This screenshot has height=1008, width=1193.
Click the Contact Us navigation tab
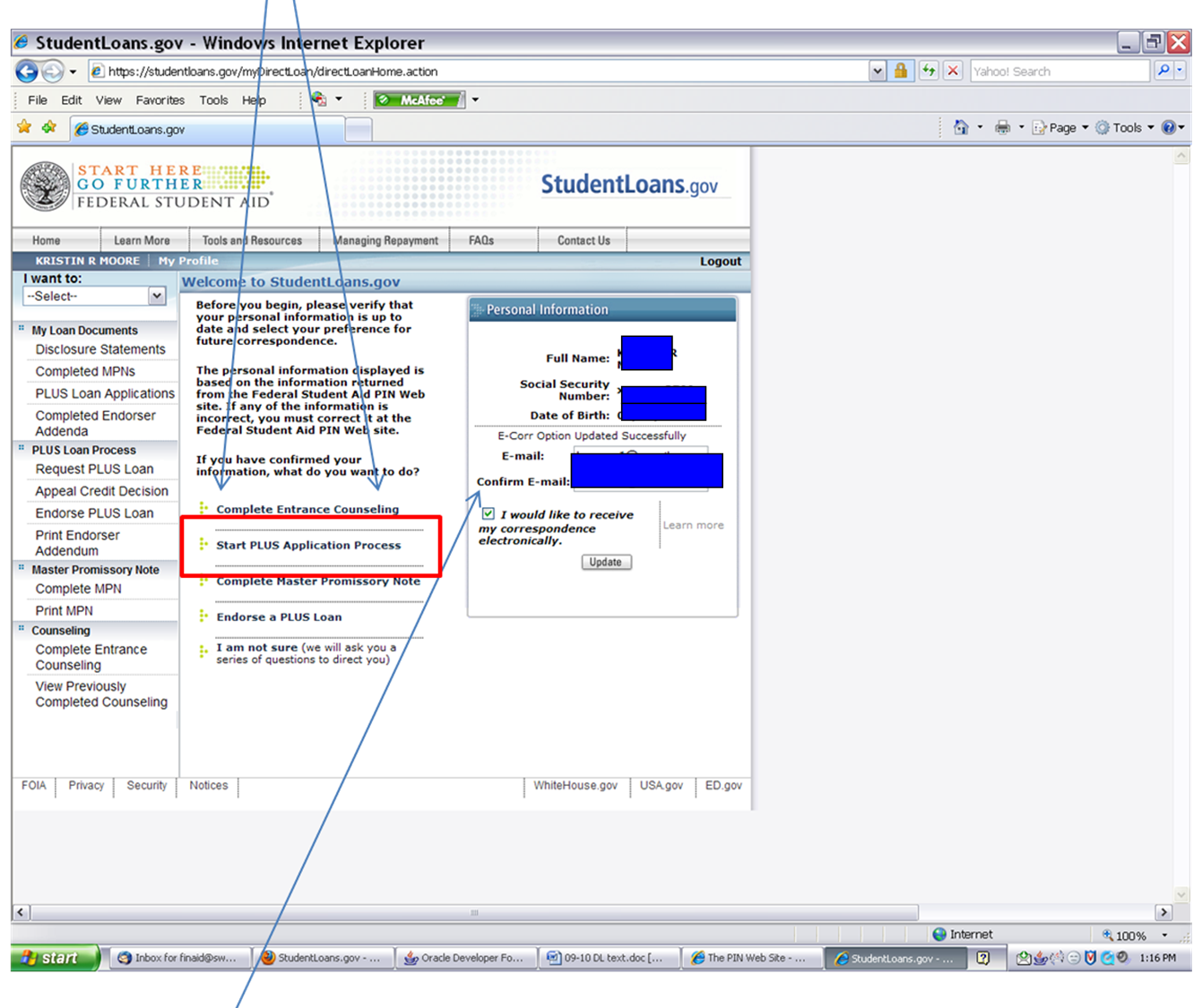tap(584, 240)
